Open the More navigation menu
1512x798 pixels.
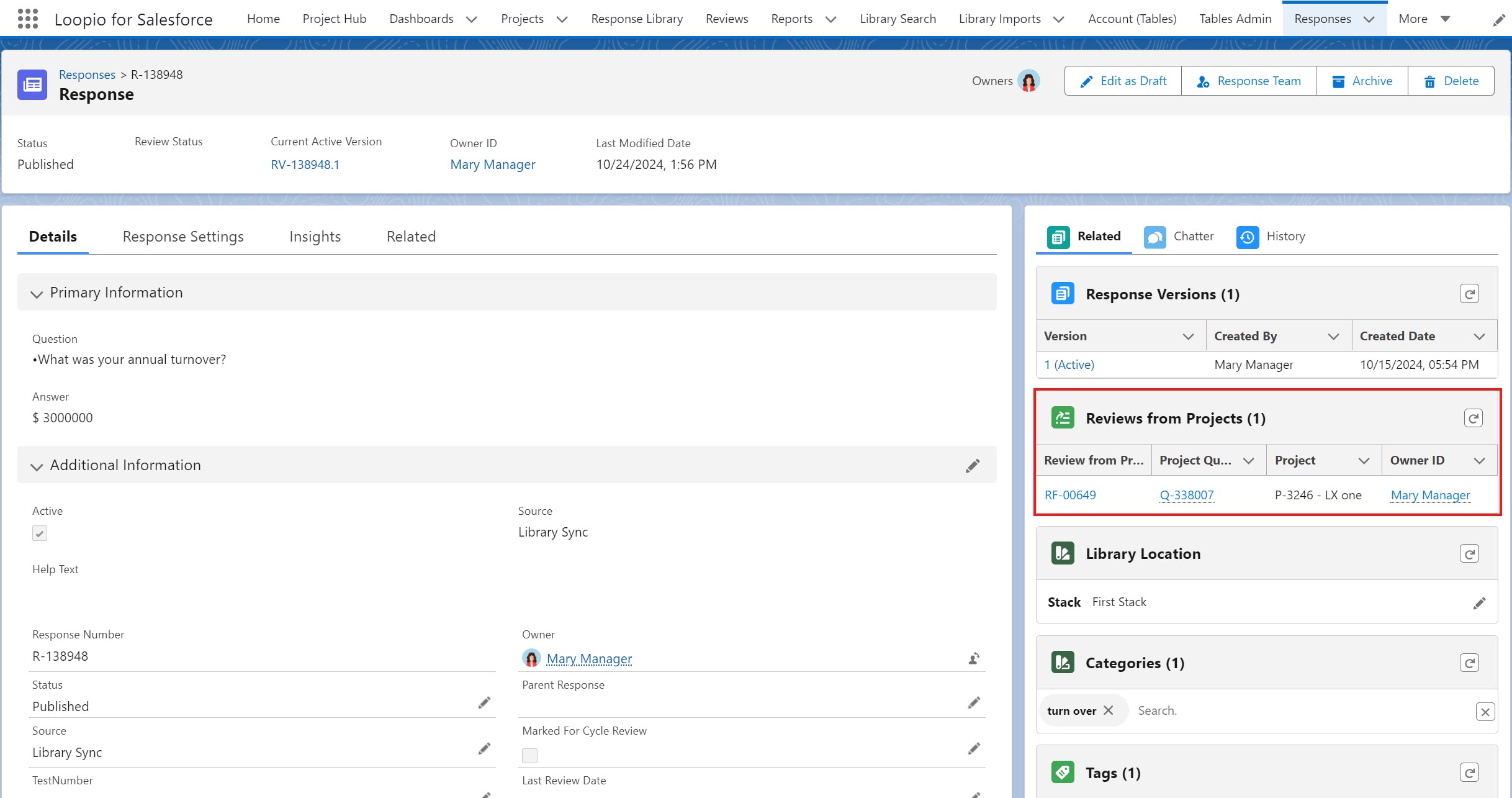pos(1424,19)
